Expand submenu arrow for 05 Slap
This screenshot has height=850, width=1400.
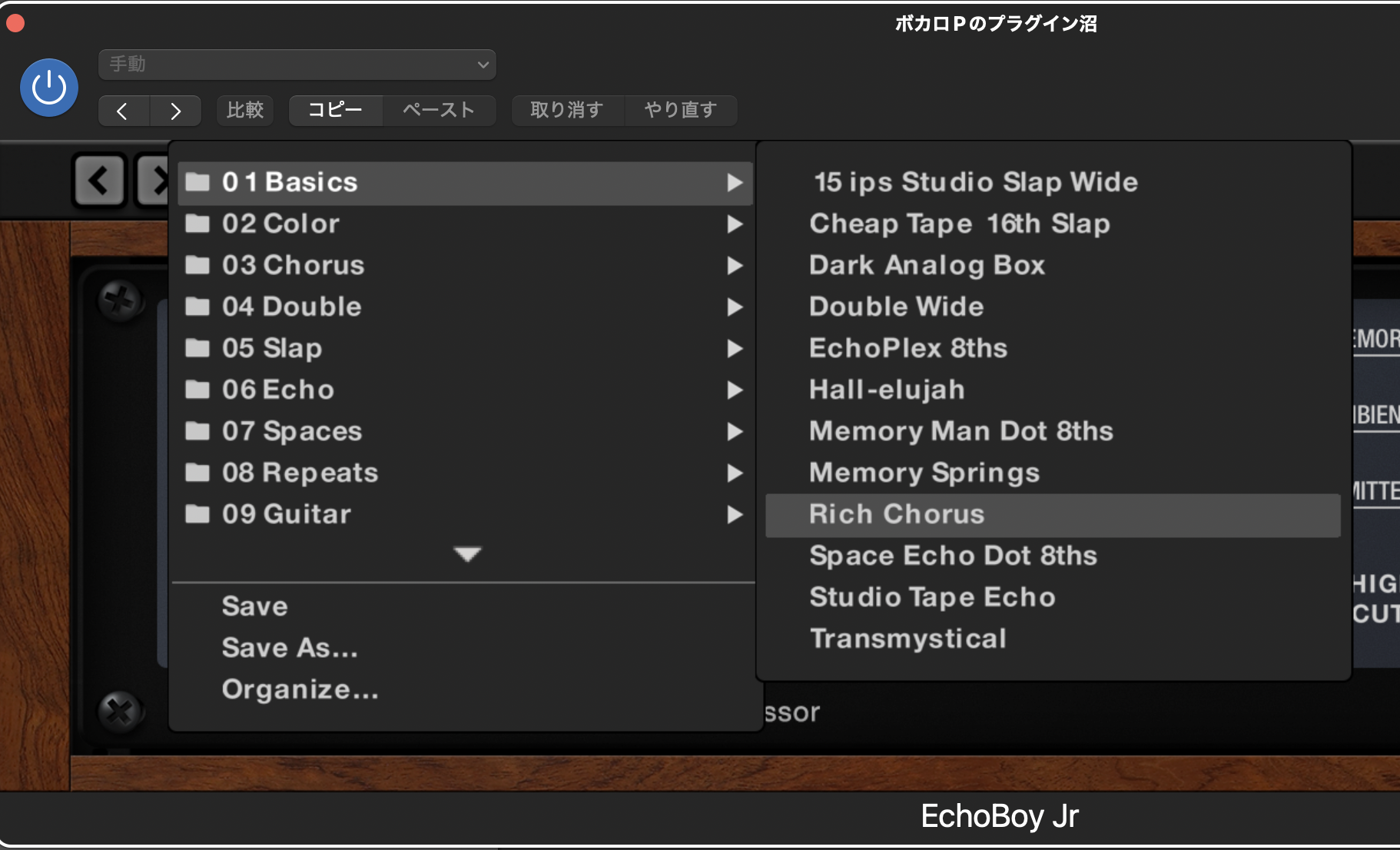[x=735, y=349]
